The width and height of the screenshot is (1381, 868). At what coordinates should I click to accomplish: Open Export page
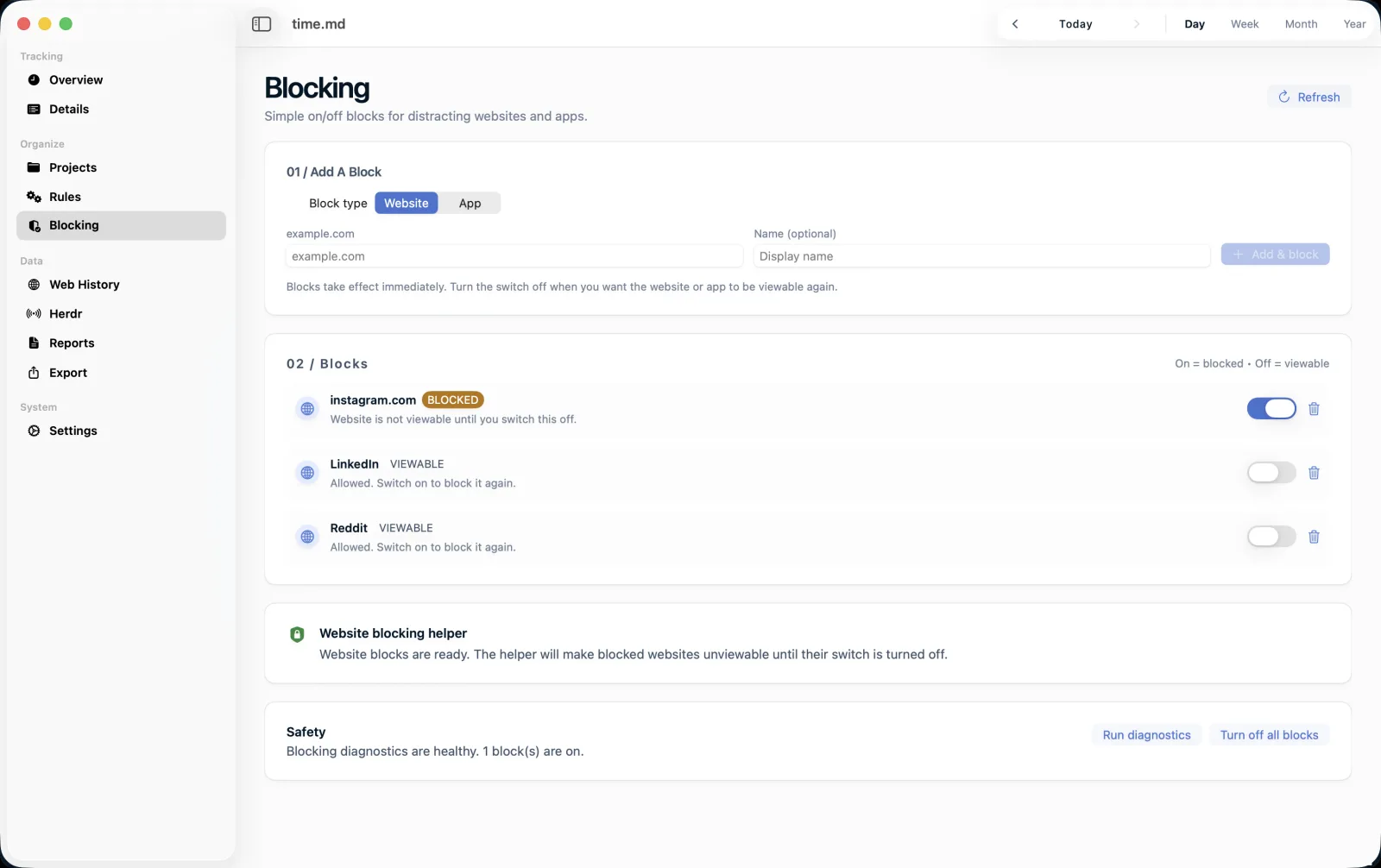pyautogui.click(x=121, y=373)
